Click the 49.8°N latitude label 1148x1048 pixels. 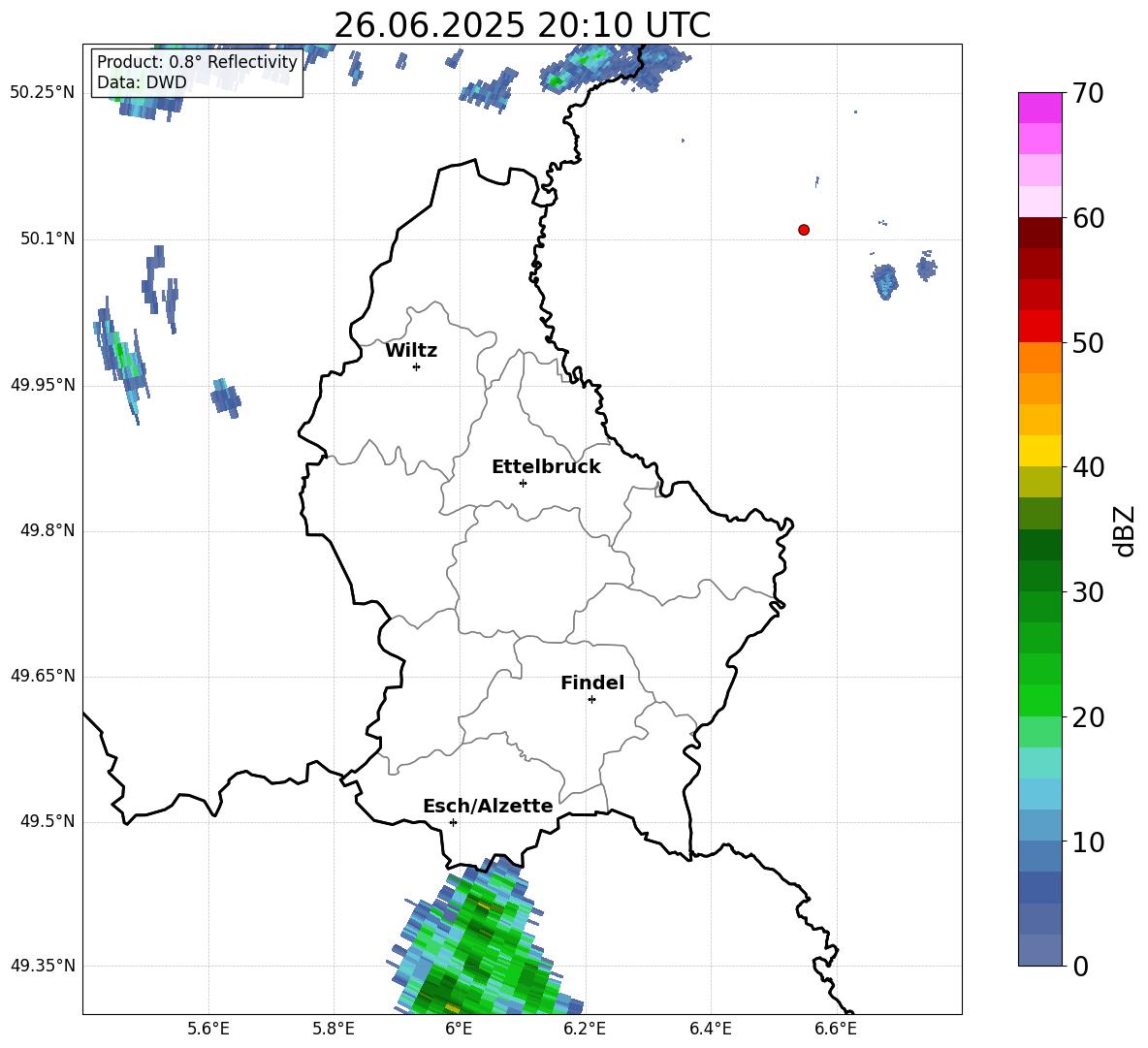tap(48, 530)
